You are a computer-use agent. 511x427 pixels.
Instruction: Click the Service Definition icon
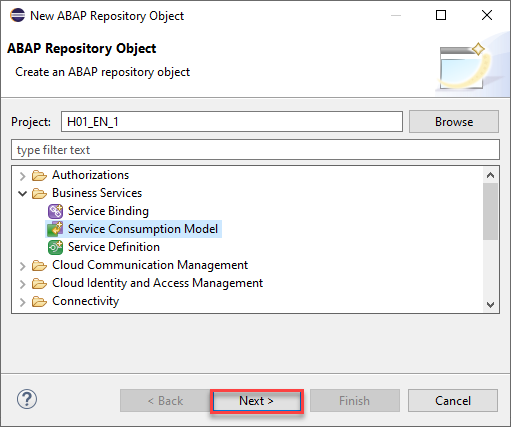[55, 247]
